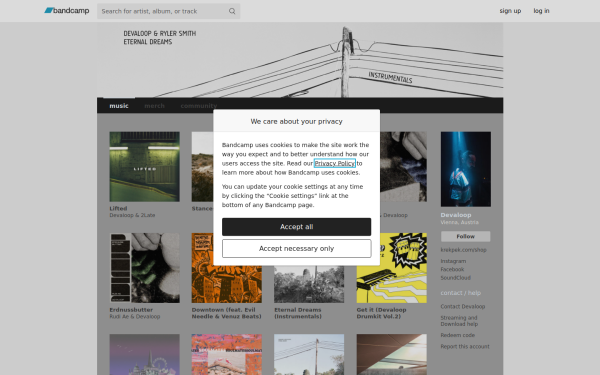
Task: Click the Accept all button
Action: pyautogui.click(x=297, y=227)
